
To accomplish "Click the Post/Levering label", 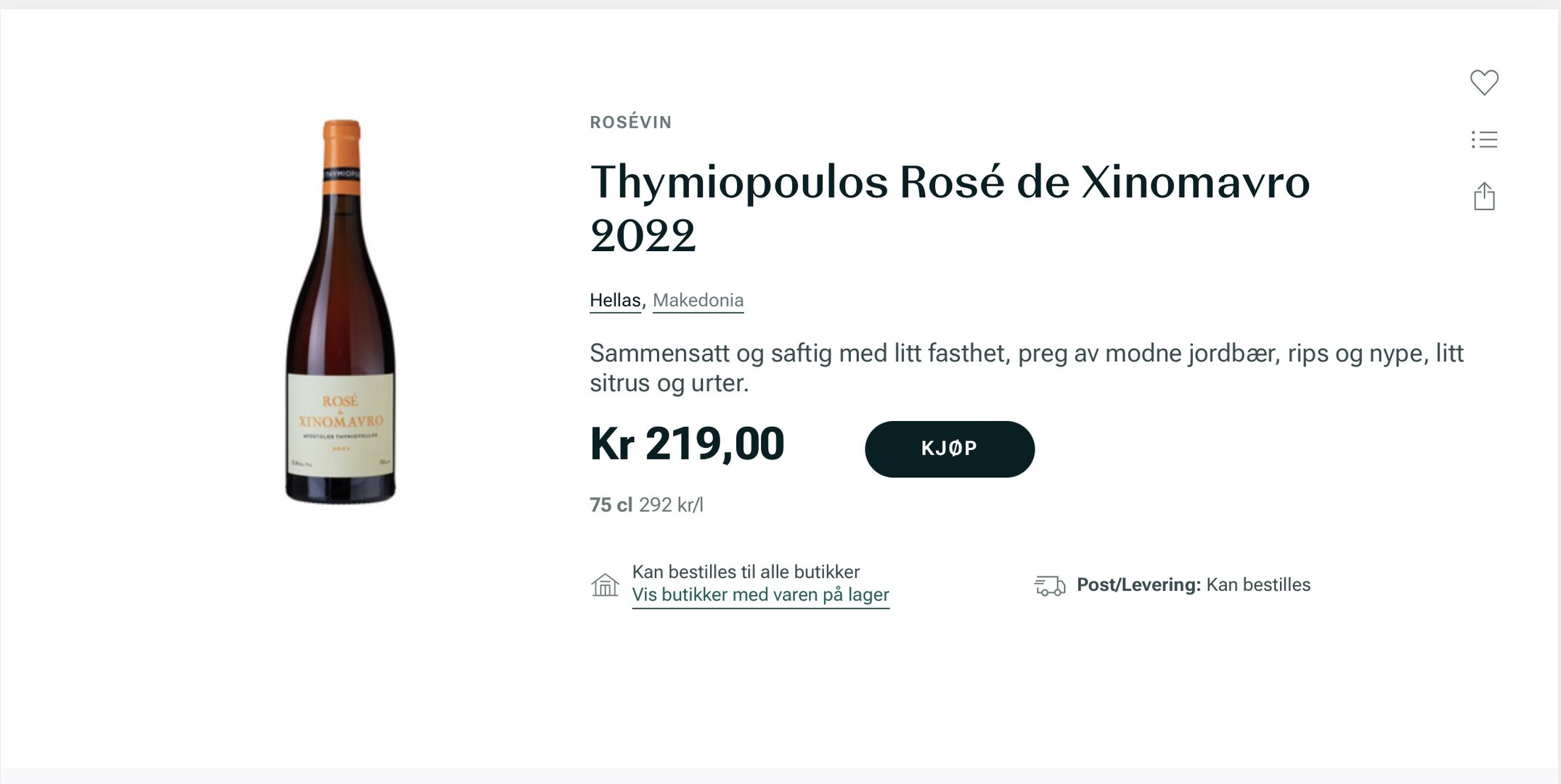I will pyautogui.click(x=1138, y=585).
